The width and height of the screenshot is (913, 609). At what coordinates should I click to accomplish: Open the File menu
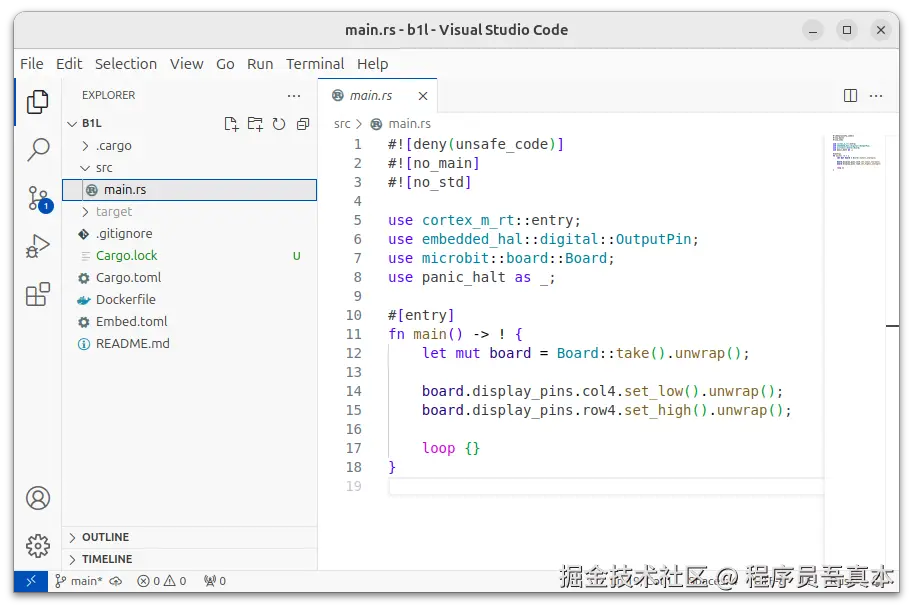[32, 63]
